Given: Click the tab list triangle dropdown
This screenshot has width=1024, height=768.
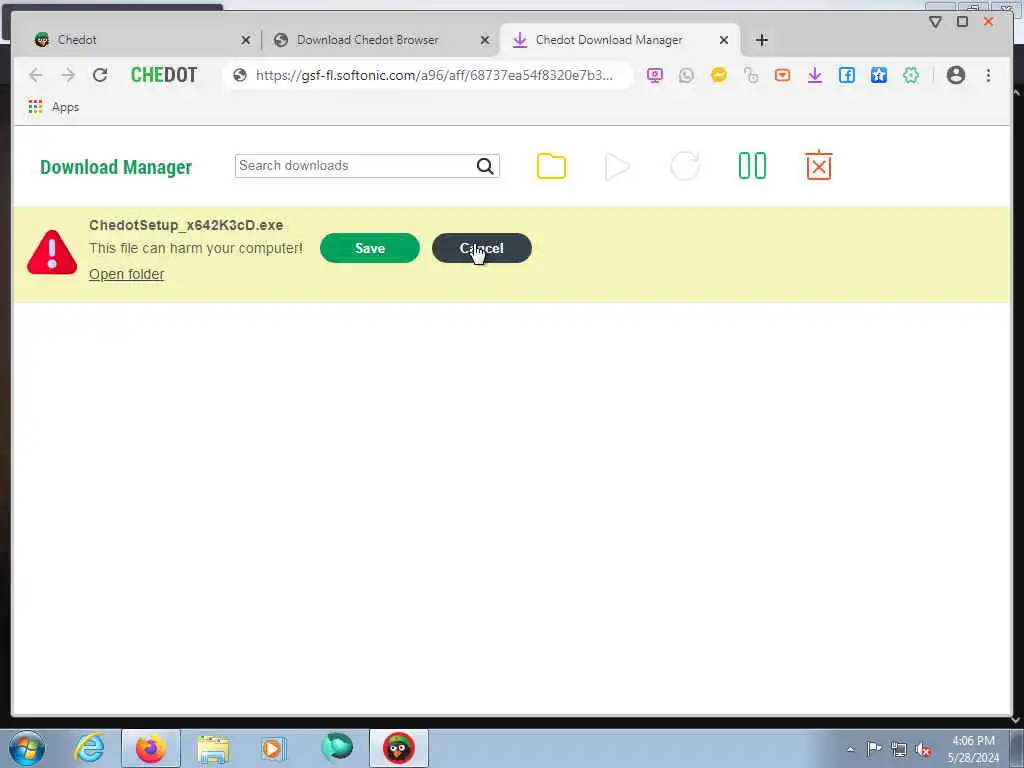Looking at the screenshot, I should [x=935, y=22].
